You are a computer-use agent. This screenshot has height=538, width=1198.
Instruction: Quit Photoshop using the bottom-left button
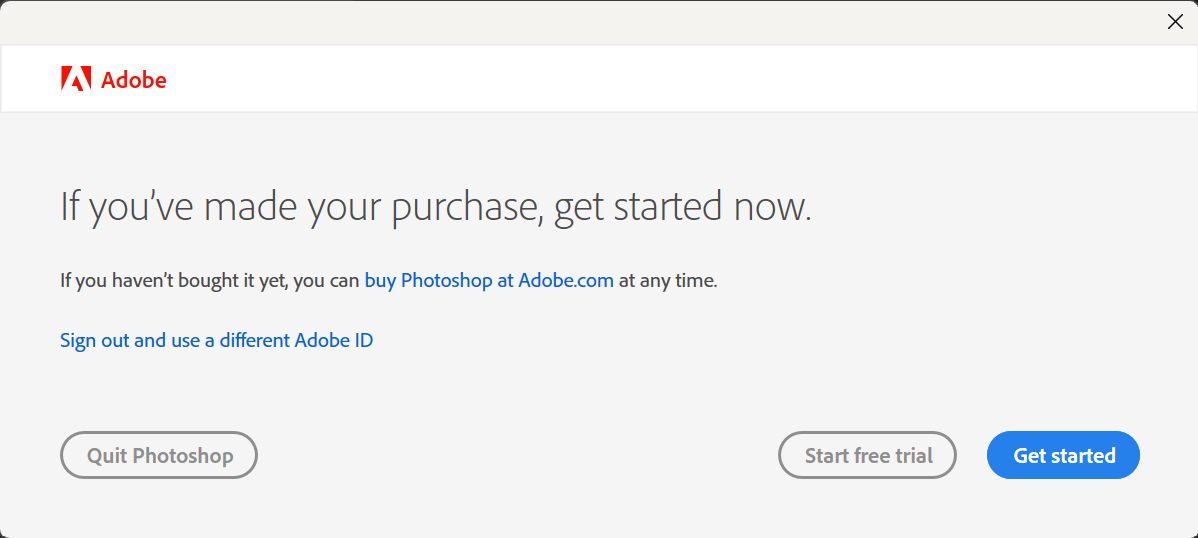[x=159, y=456]
